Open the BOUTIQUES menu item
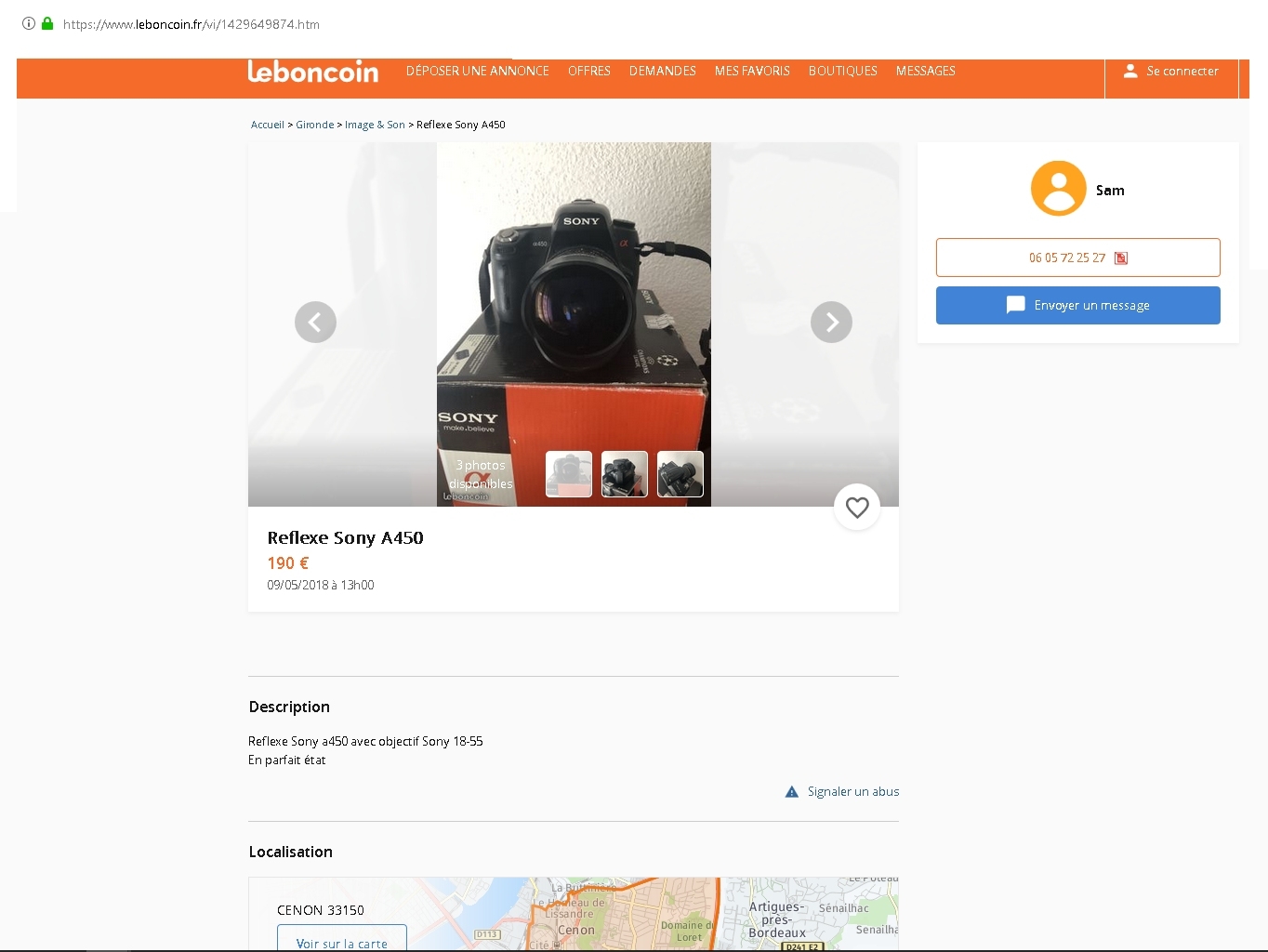This screenshot has height=952, width=1268. [x=843, y=72]
